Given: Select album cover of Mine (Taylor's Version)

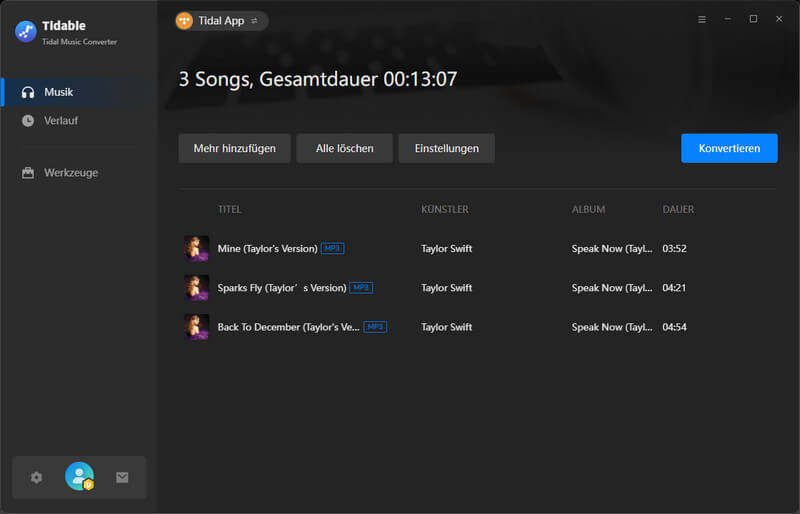Looking at the screenshot, I should click(x=196, y=249).
